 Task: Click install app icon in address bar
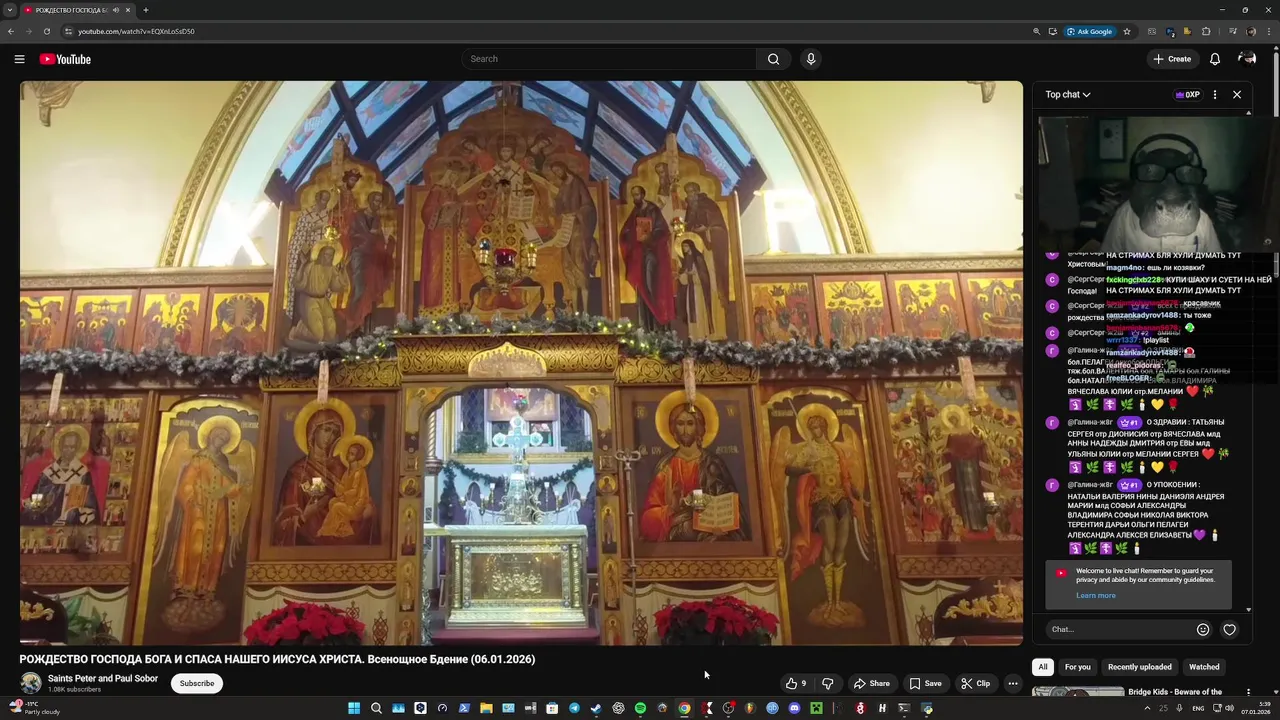[1052, 31]
